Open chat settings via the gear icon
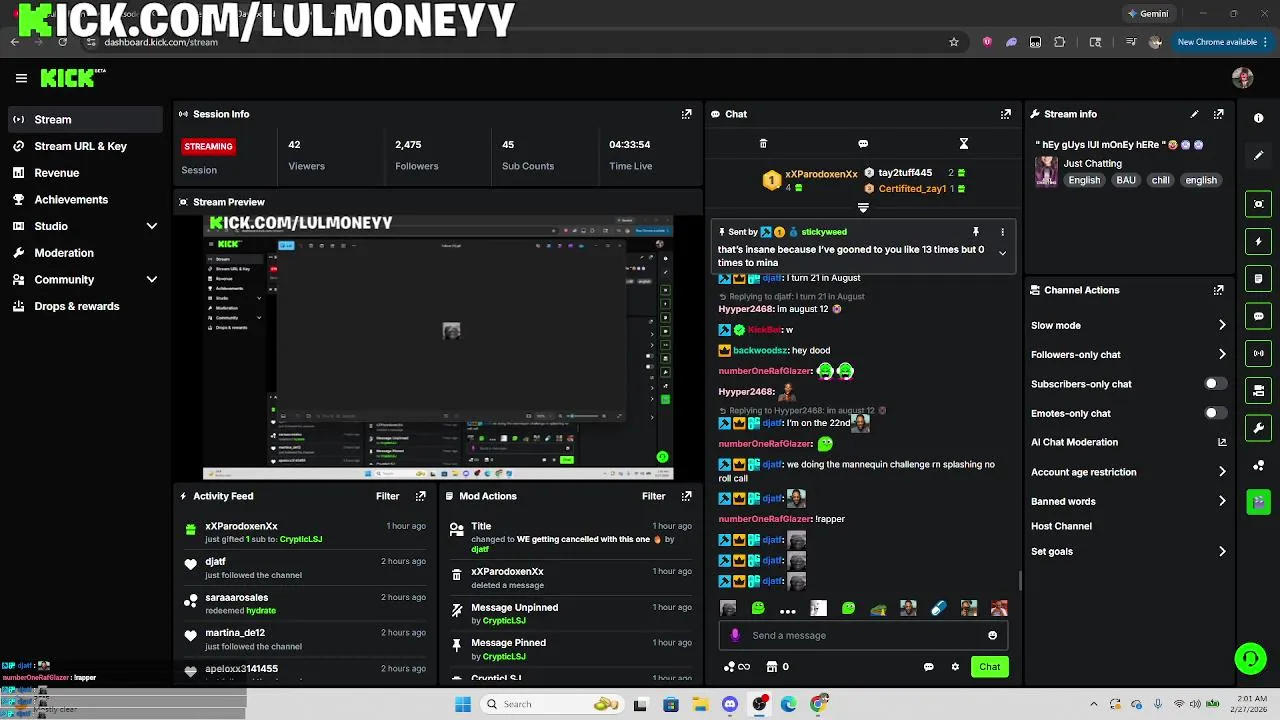Screen dimensions: 1280x720 pos(955,667)
